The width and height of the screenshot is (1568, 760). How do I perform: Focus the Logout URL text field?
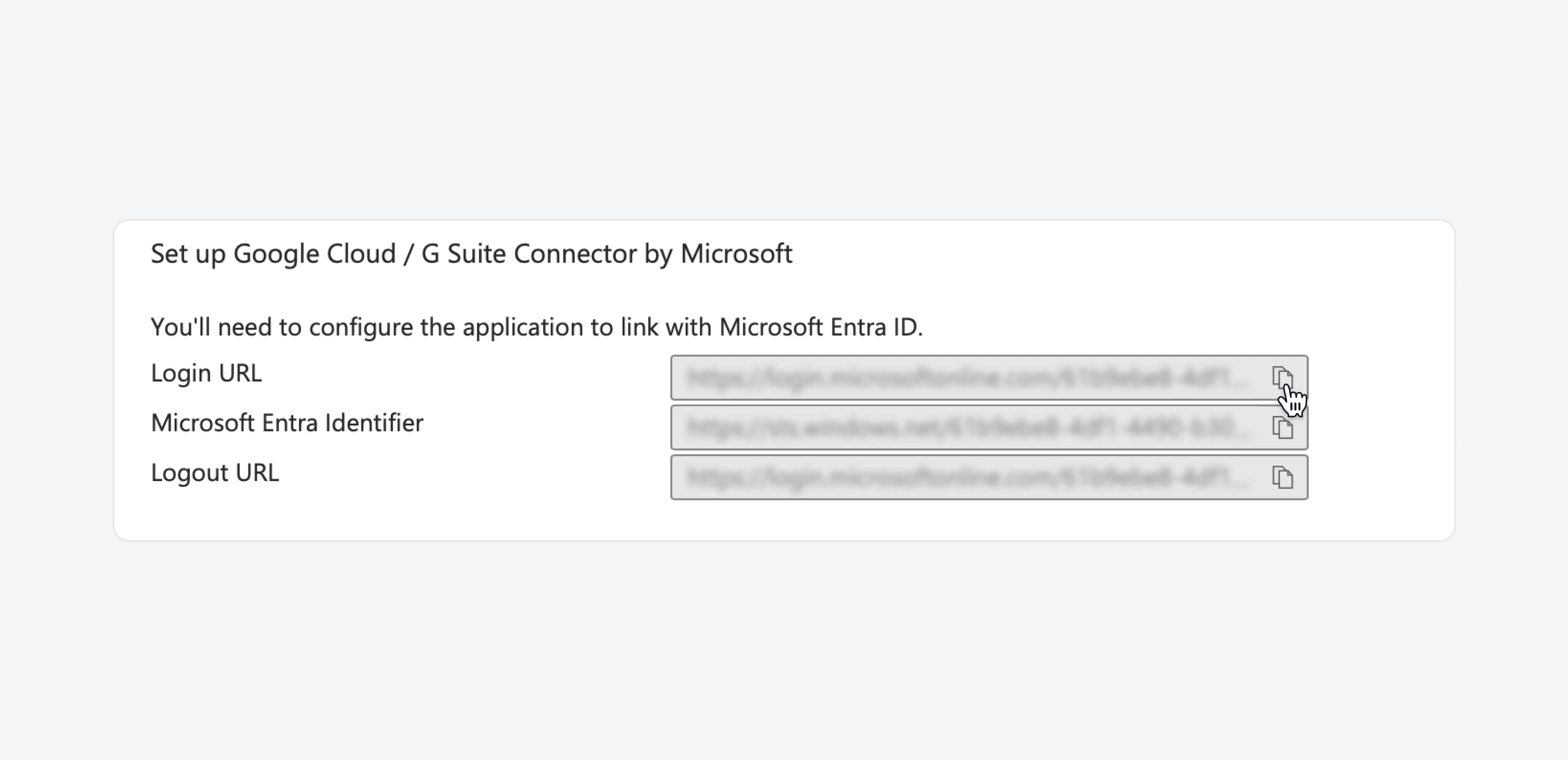coord(989,477)
